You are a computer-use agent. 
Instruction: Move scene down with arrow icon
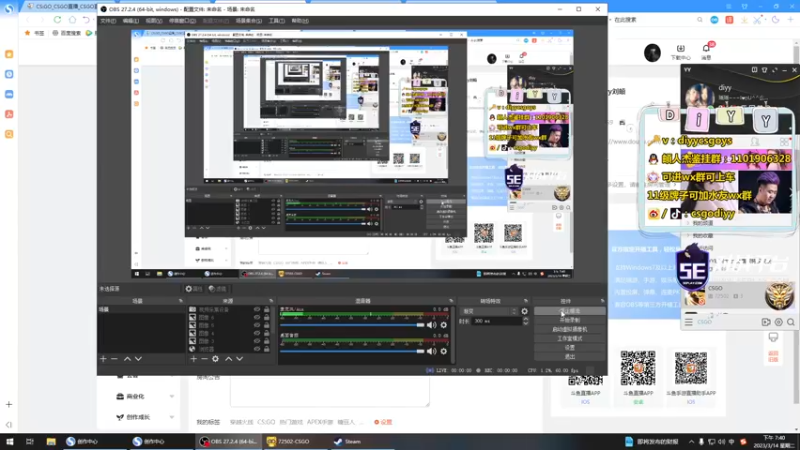[x=138, y=359]
